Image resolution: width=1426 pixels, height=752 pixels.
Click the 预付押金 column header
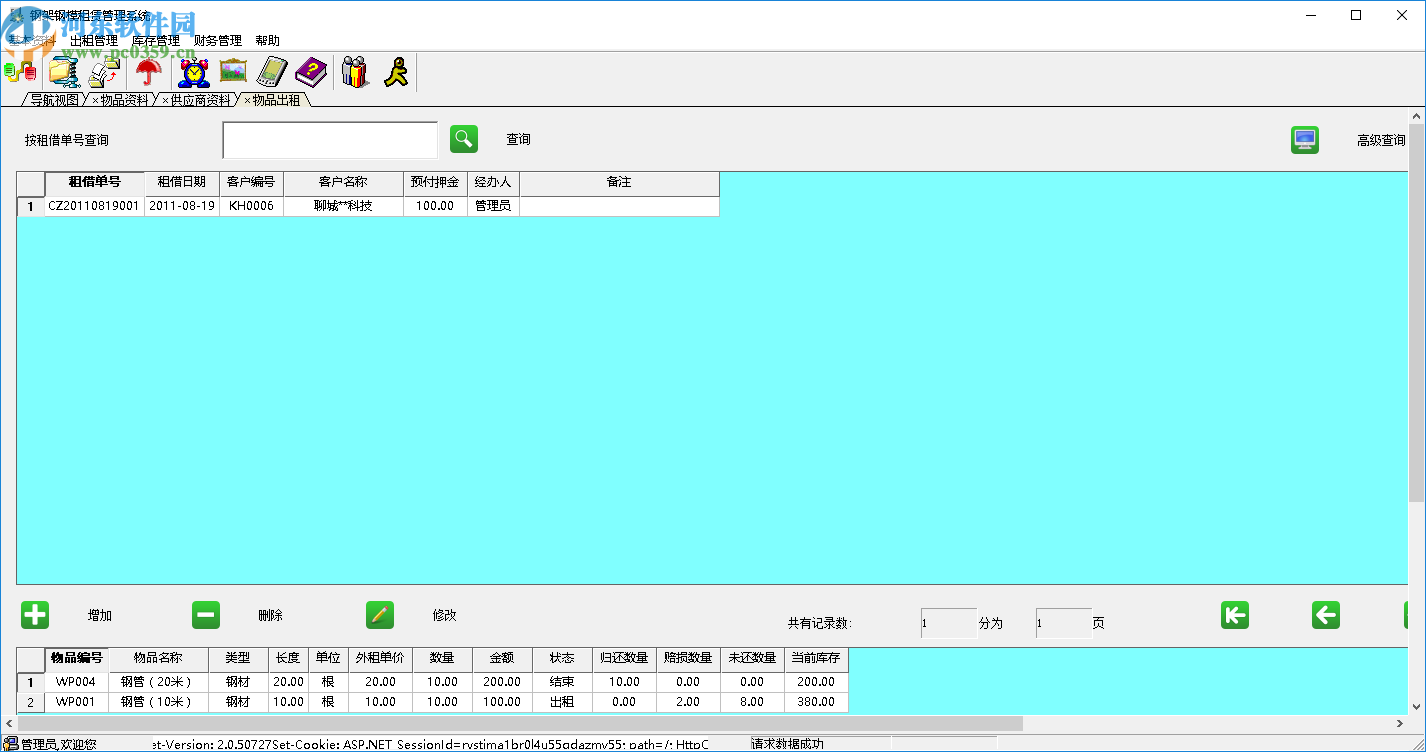[x=435, y=183]
